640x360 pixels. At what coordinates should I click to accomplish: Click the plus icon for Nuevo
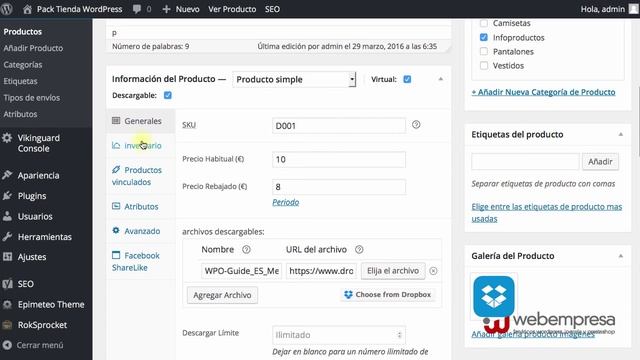(x=166, y=9)
